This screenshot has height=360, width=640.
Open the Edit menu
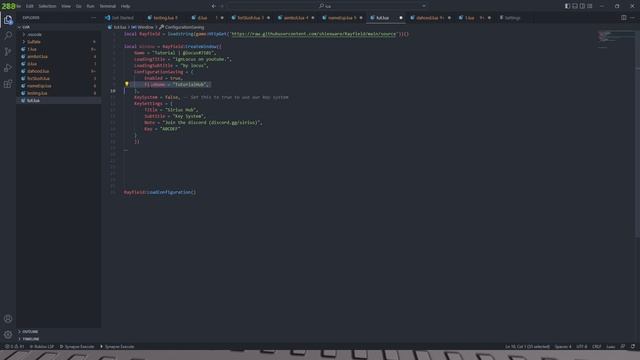tap(29, 6)
